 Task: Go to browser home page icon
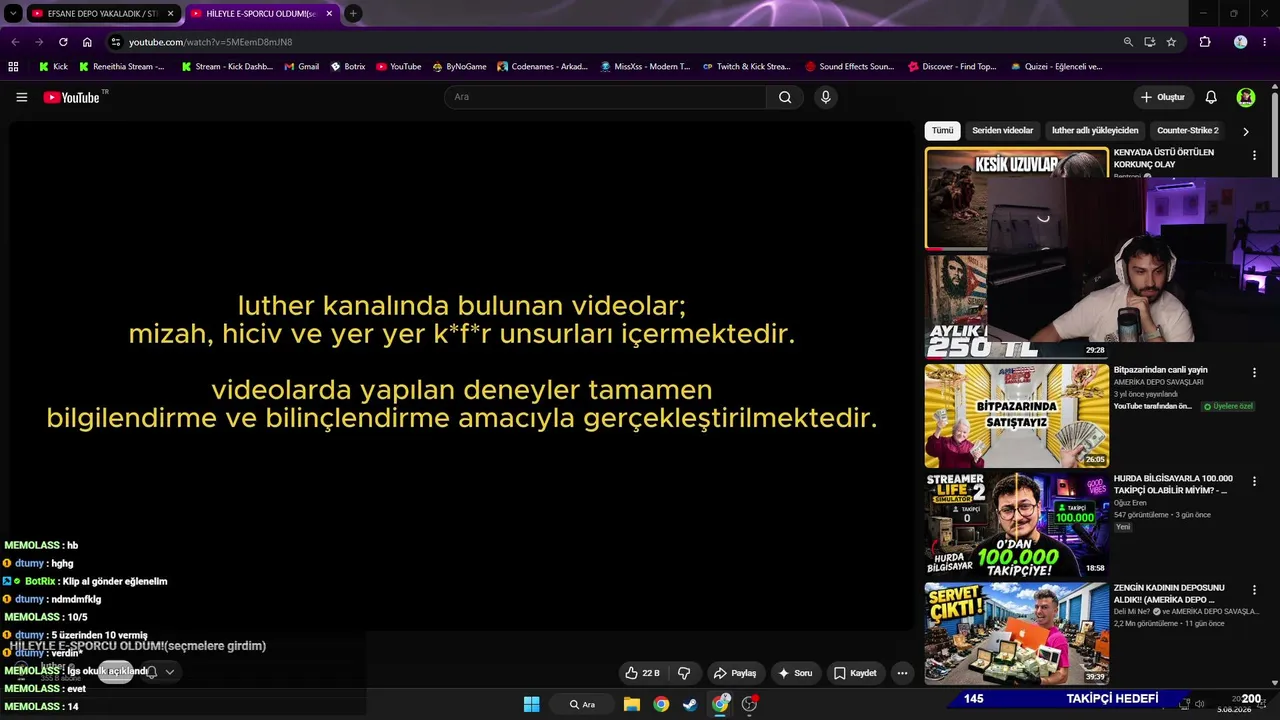coord(87,42)
